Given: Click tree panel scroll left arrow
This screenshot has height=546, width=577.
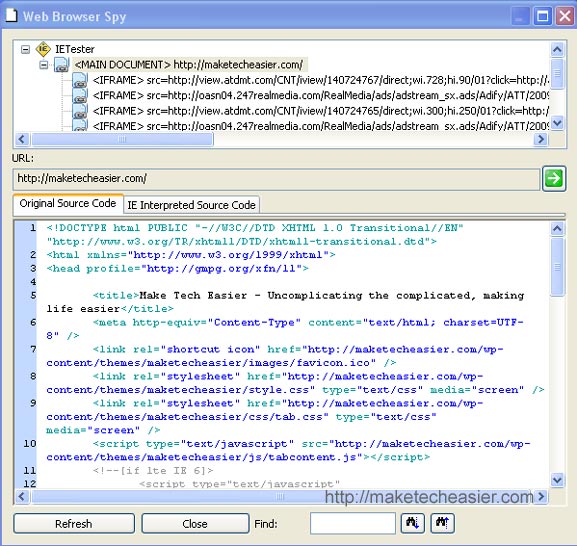Looking at the screenshot, I should tap(21, 139).
